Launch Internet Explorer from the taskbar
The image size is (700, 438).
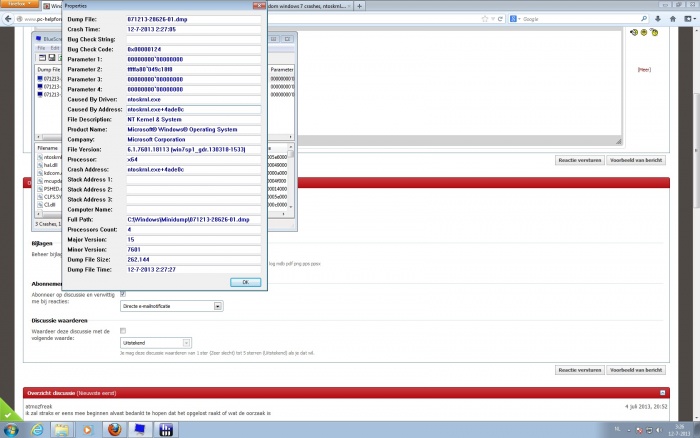click(37, 430)
